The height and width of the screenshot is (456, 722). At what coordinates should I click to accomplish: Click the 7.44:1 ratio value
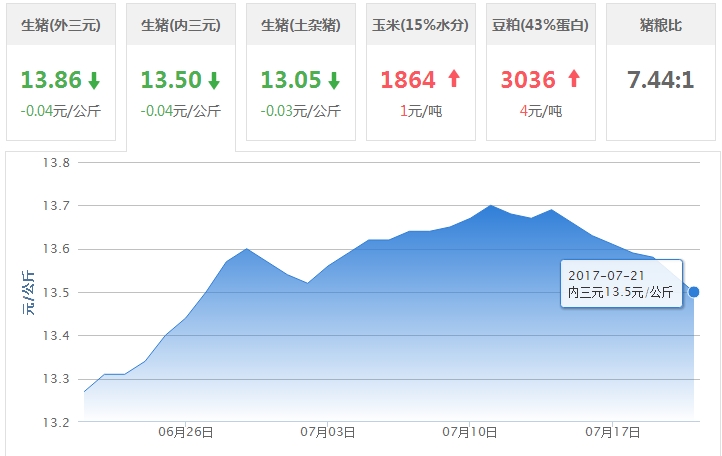[x=661, y=79]
